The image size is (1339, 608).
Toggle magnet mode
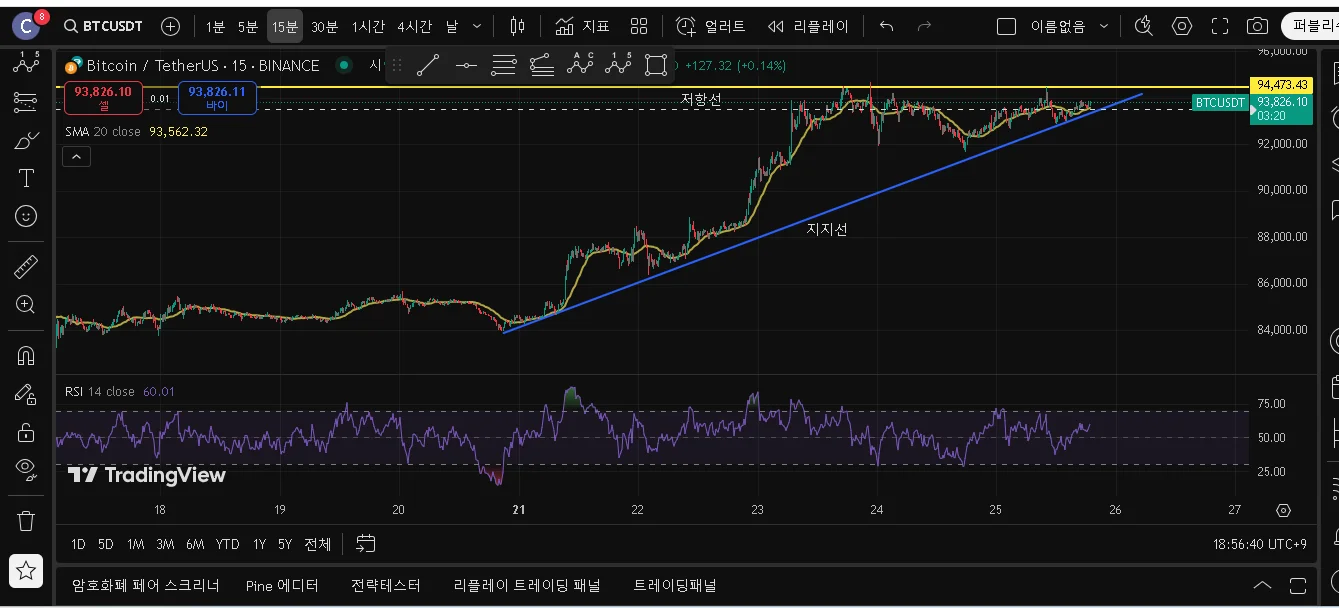(x=26, y=355)
